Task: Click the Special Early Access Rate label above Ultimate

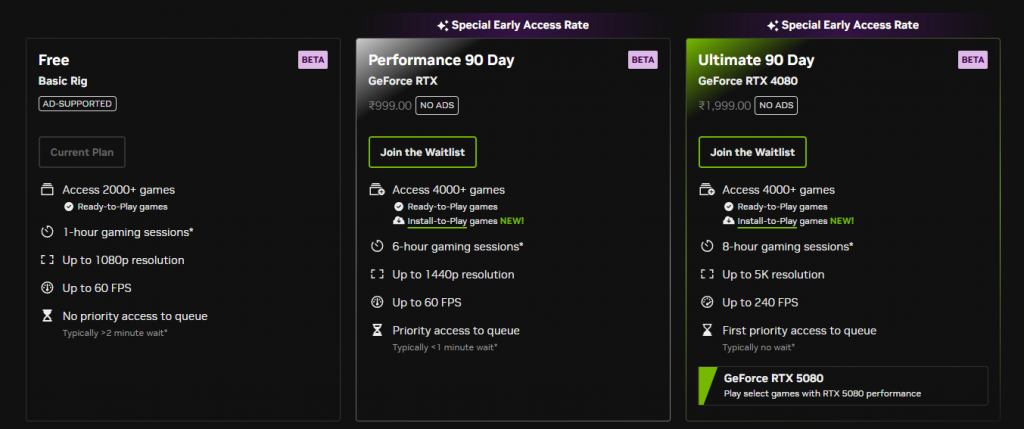Action: click(849, 25)
